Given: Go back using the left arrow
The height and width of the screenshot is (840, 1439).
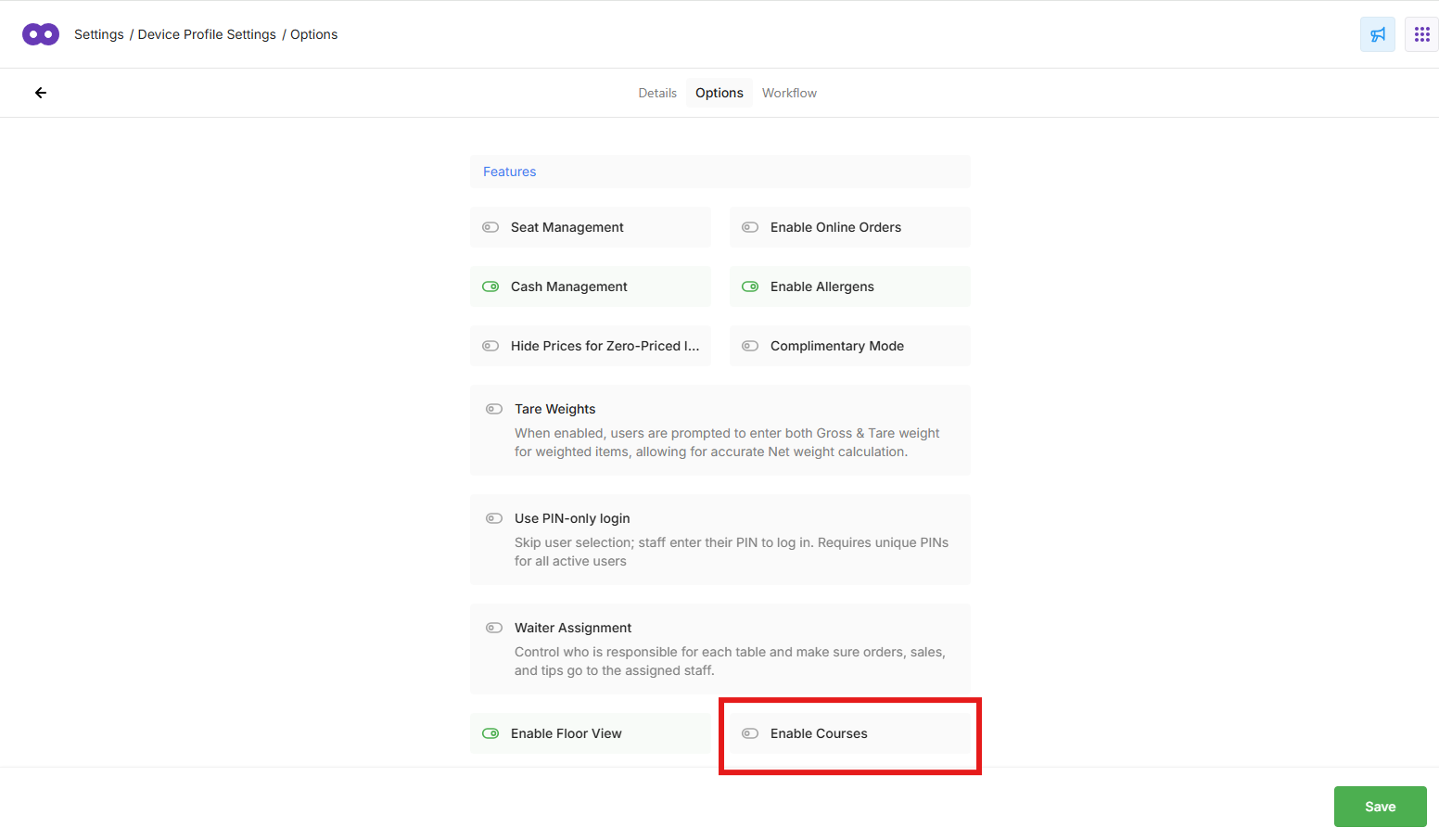Looking at the screenshot, I should [x=41, y=93].
